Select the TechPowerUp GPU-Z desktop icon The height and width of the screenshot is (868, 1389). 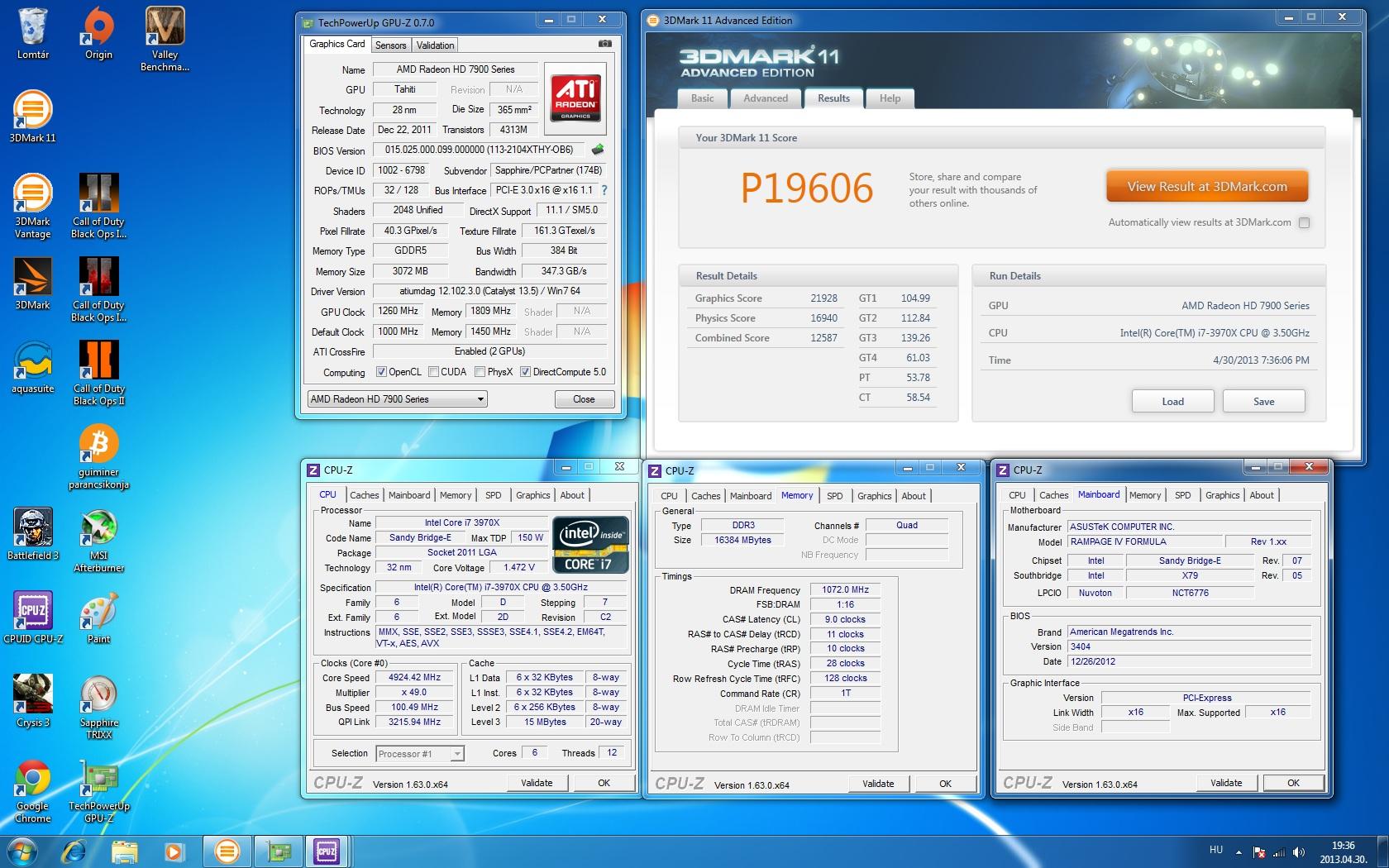(x=98, y=791)
